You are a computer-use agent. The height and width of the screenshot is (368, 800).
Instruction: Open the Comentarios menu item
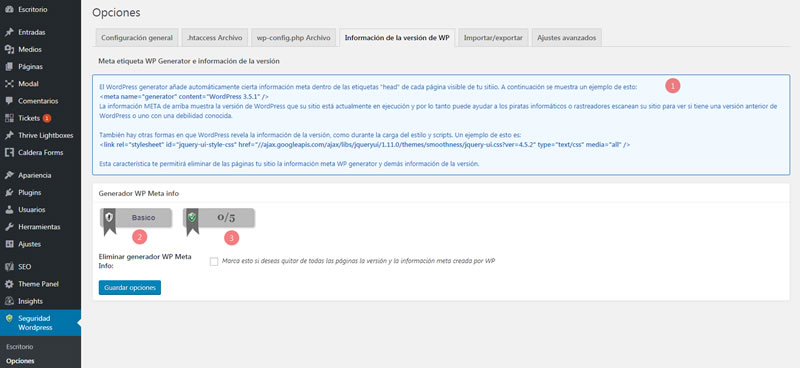click(x=40, y=101)
